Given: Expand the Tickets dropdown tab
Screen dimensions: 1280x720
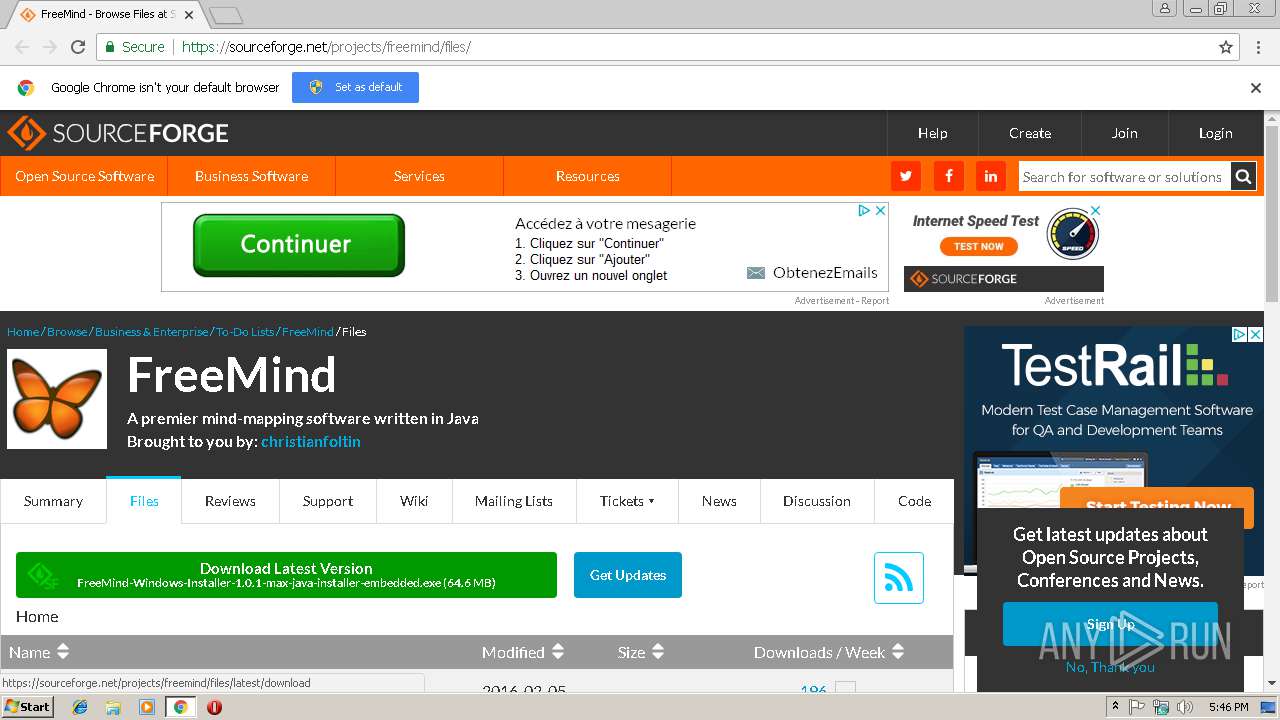Looking at the screenshot, I should coord(627,501).
